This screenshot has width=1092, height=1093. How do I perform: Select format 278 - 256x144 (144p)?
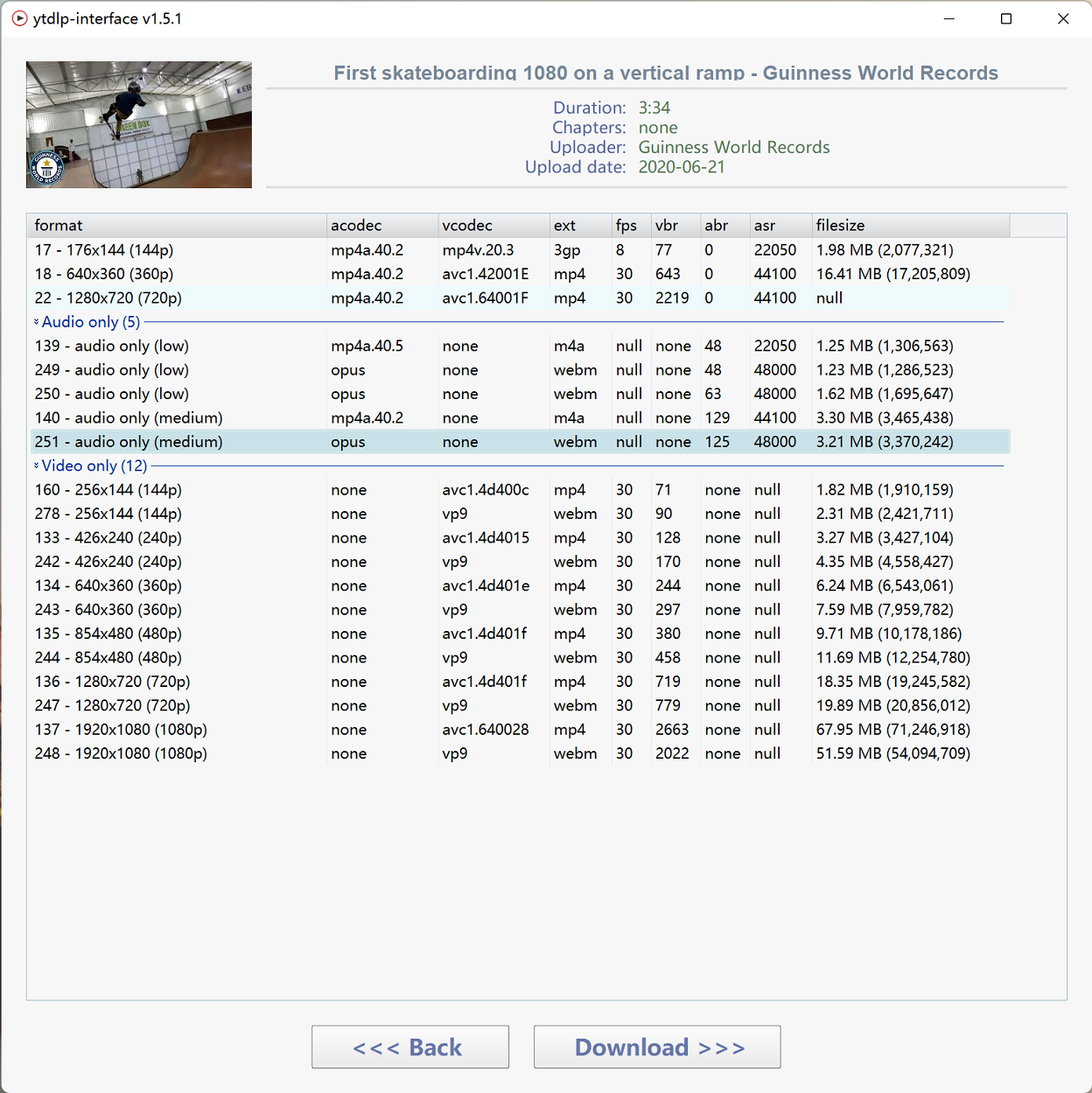pyautogui.click(x=520, y=514)
